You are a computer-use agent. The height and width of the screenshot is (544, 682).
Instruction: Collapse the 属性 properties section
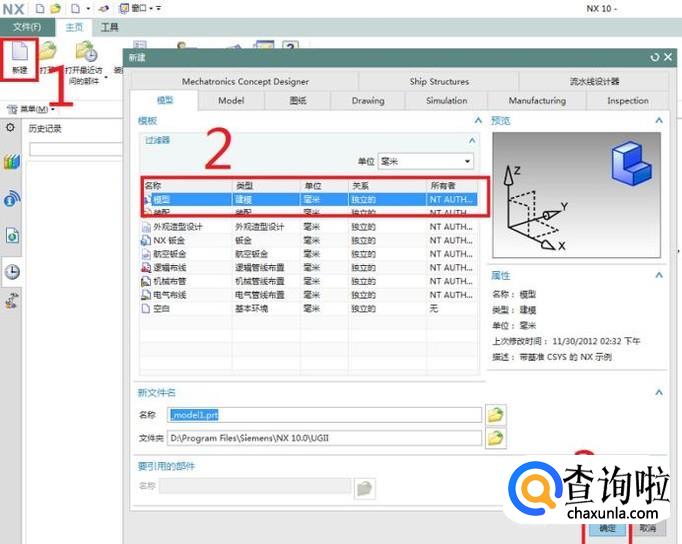click(x=659, y=275)
